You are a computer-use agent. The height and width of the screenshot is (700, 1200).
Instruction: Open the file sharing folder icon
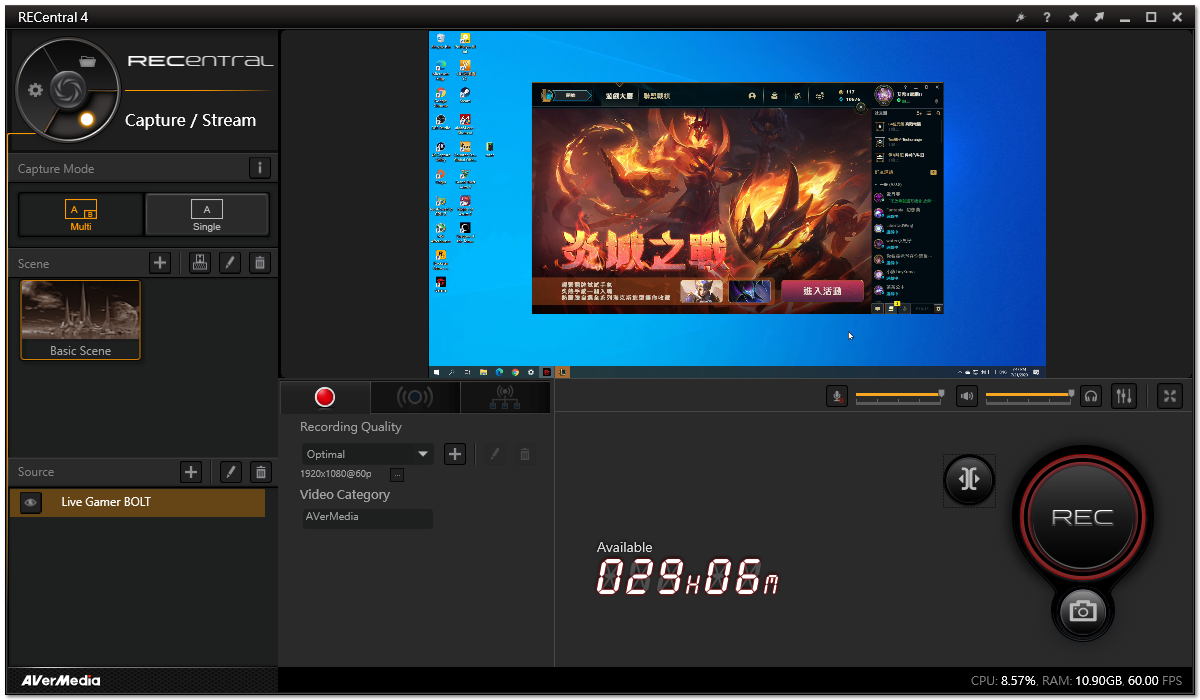(88, 61)
